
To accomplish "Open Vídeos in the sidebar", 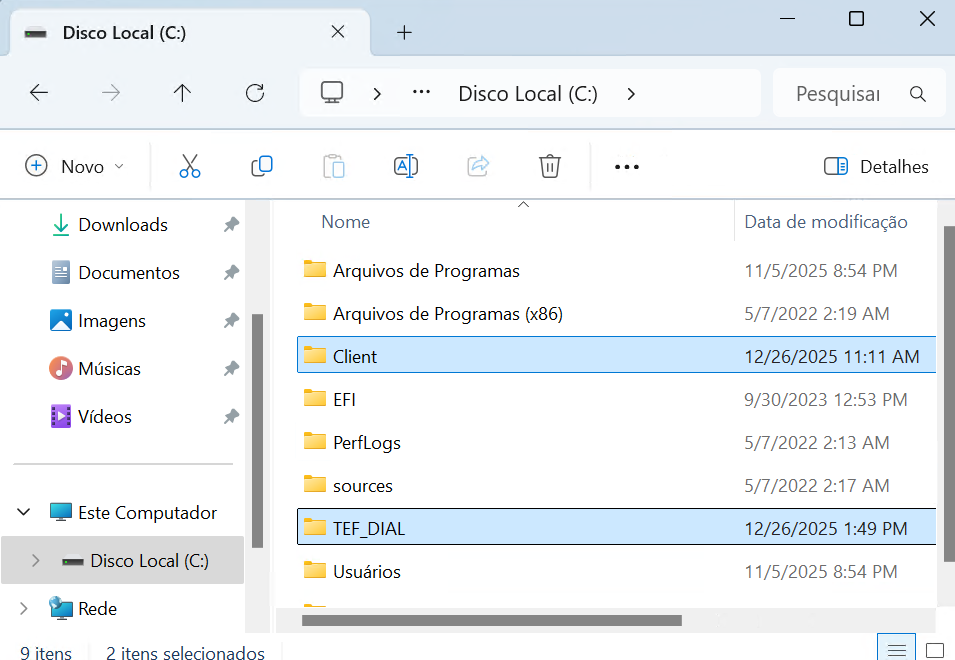I will [105, 416].
